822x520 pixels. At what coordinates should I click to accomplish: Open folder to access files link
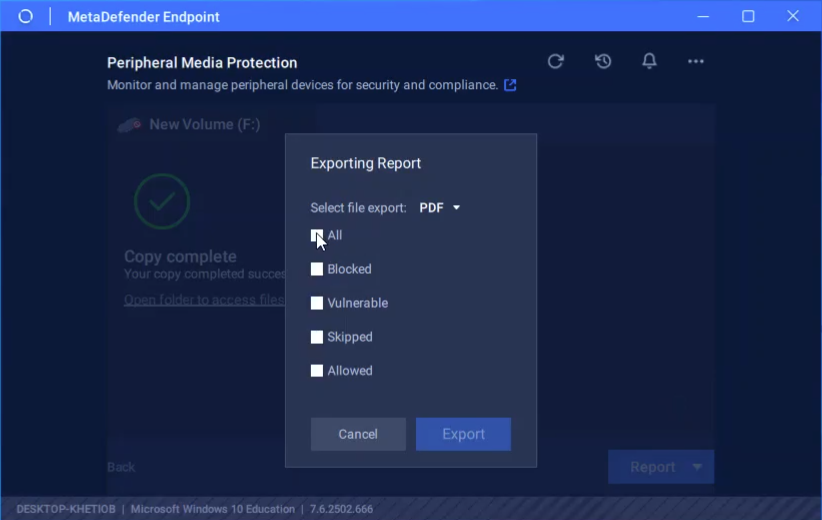point(204,300)
